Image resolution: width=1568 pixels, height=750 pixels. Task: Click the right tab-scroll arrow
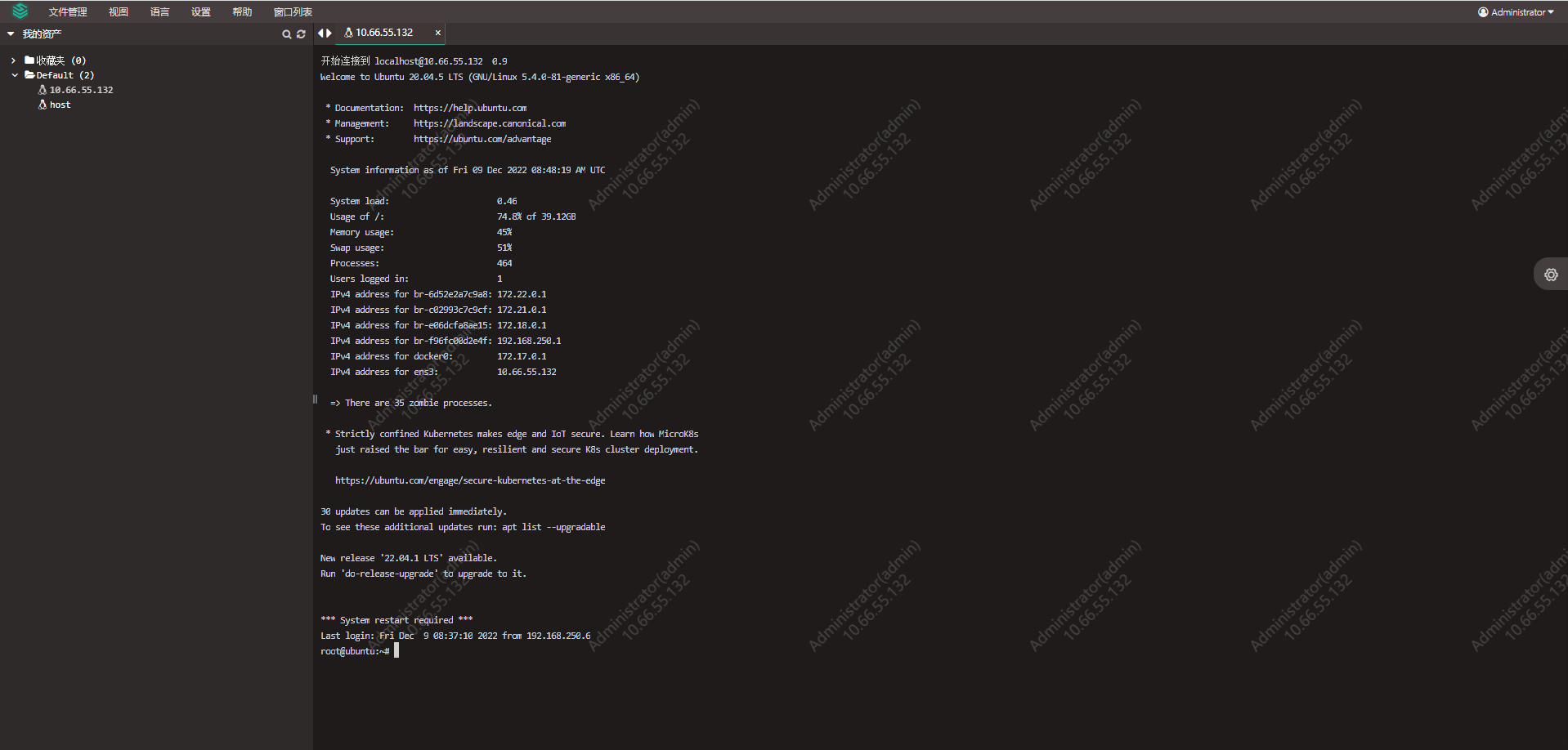329,33
